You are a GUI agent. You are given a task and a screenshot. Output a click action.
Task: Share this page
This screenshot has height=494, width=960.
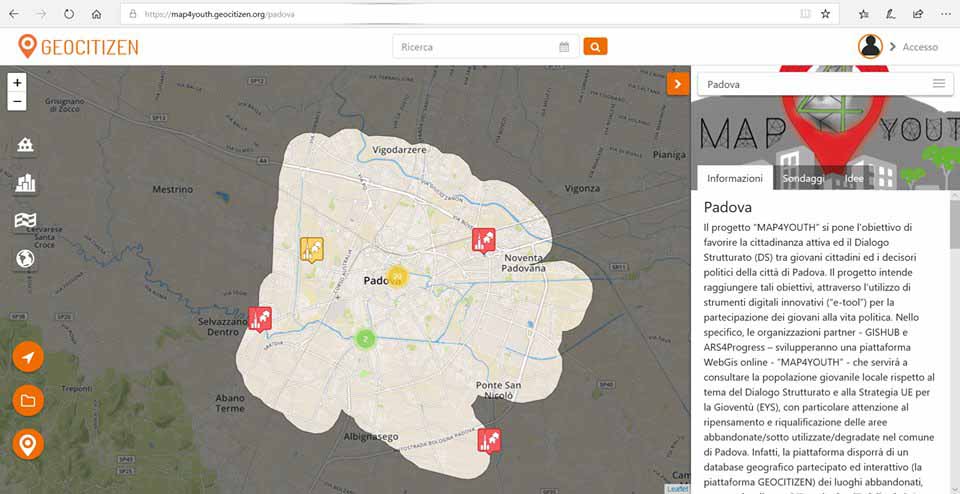[918, 13]
